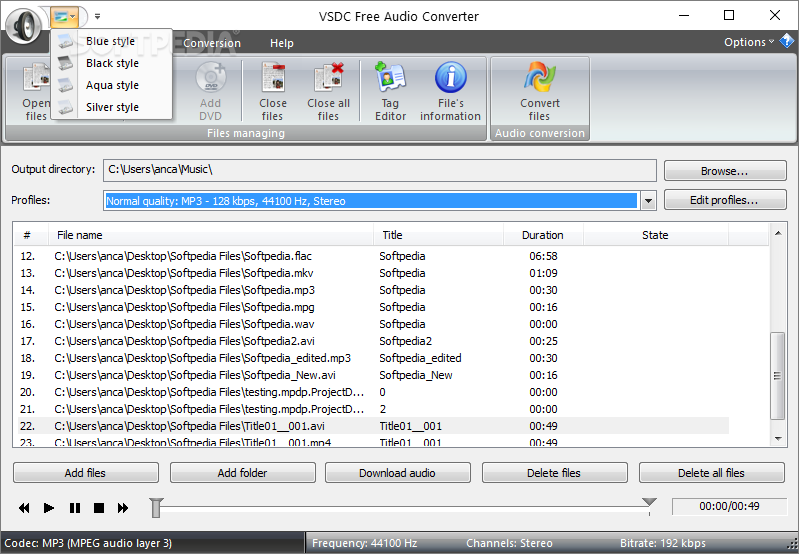Viewport: 799px width, 554px height.
Task: Click Frequency: 44100 Hz status entry
Action: pyautogui.click(x=364, y=543)
